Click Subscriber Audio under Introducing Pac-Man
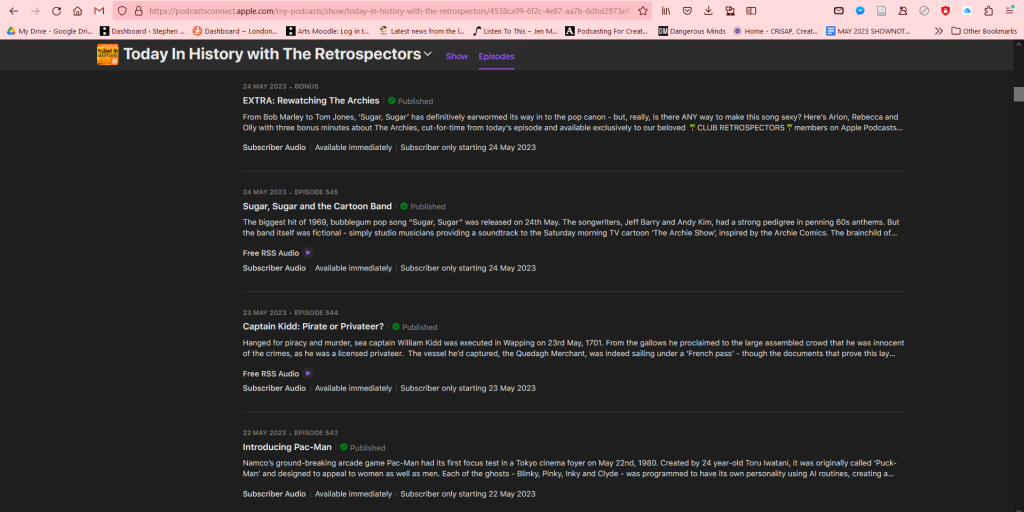Viewport: 1024px width, 512px height. coord(274,494)
